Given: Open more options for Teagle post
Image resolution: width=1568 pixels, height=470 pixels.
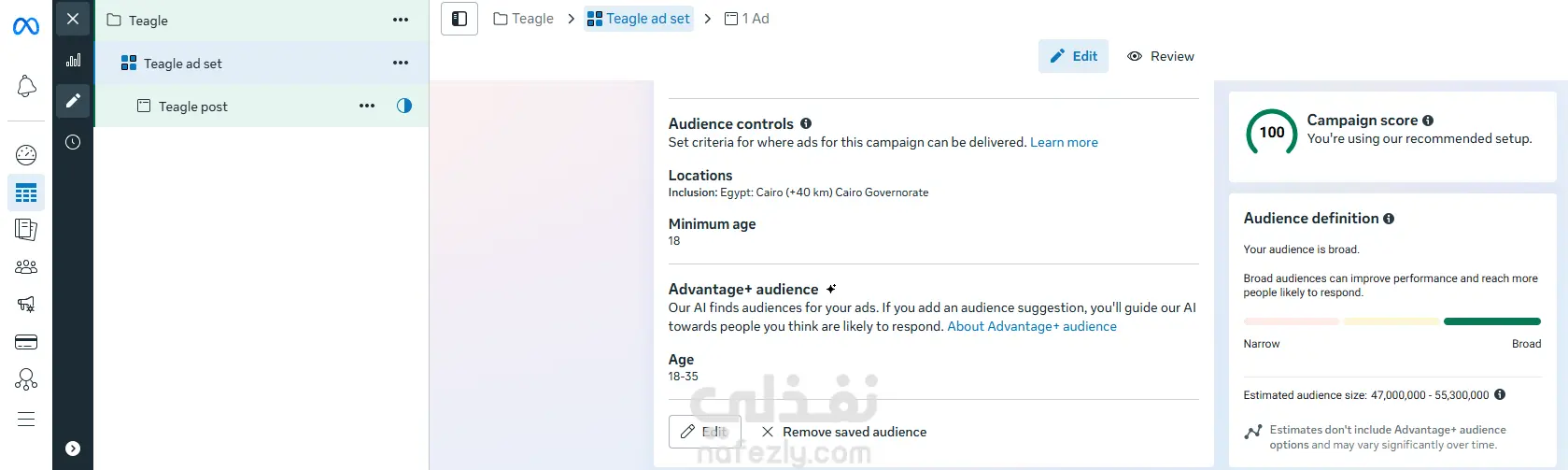Looking at the screenshot, I should pyautogui.click(x=367, y=106).
